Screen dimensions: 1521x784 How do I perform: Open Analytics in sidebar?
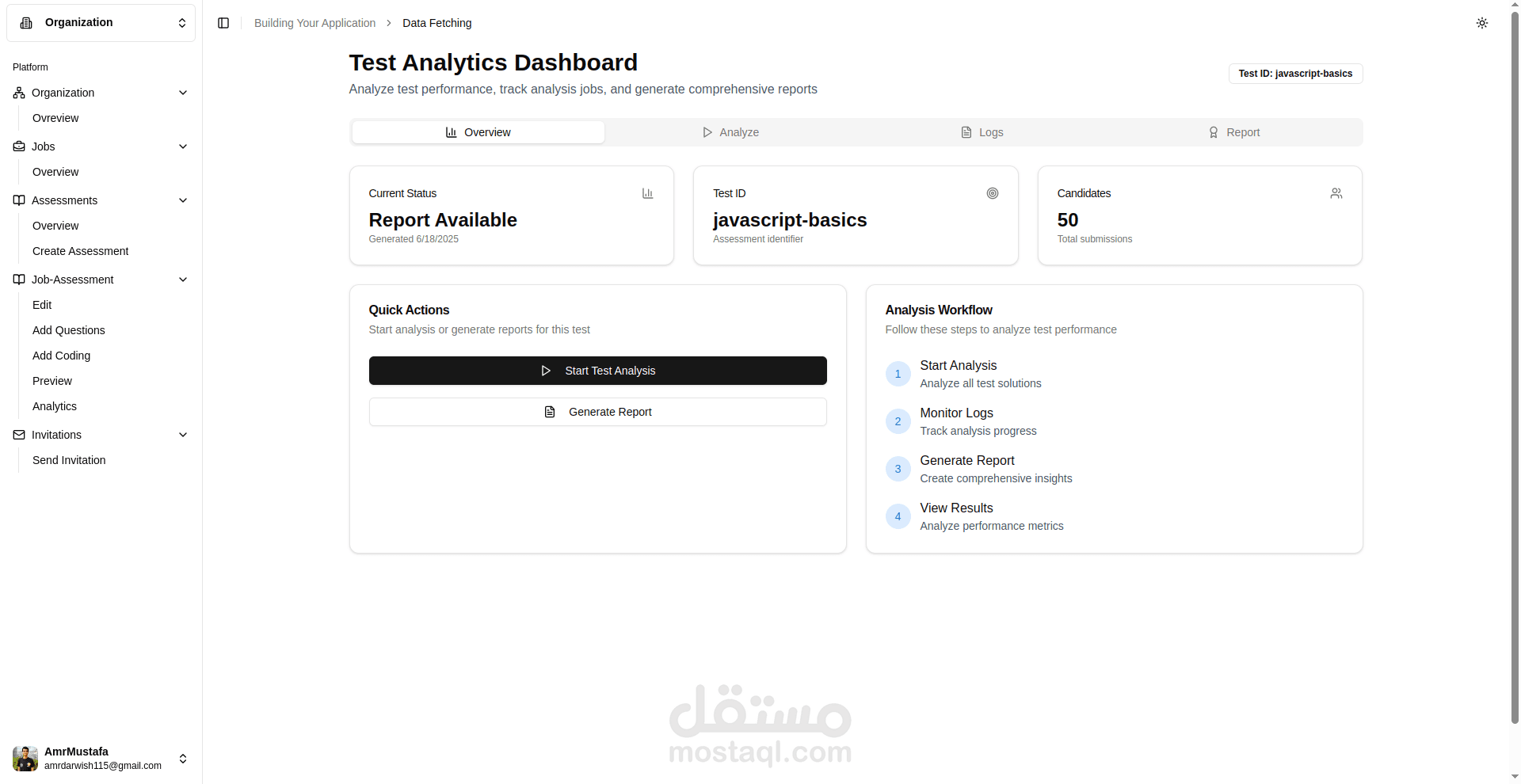click(x=55, y=406)
